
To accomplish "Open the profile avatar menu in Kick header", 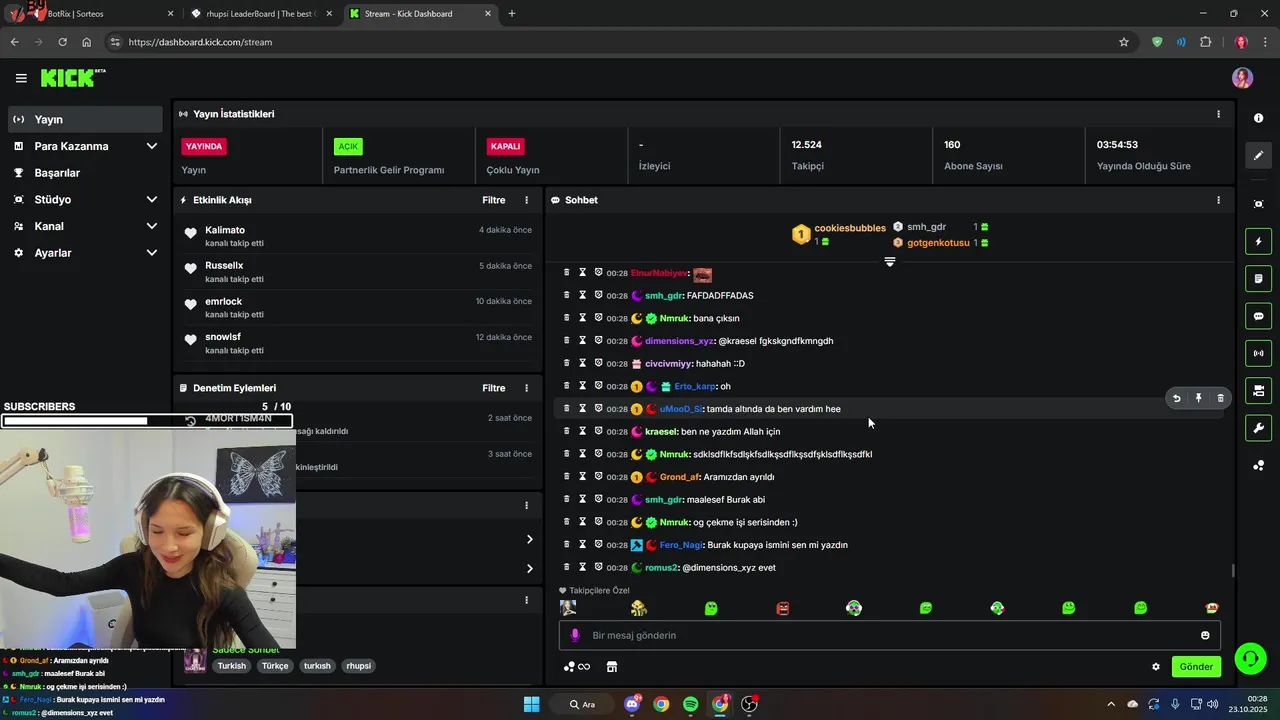I will (x=1242, y=78).
